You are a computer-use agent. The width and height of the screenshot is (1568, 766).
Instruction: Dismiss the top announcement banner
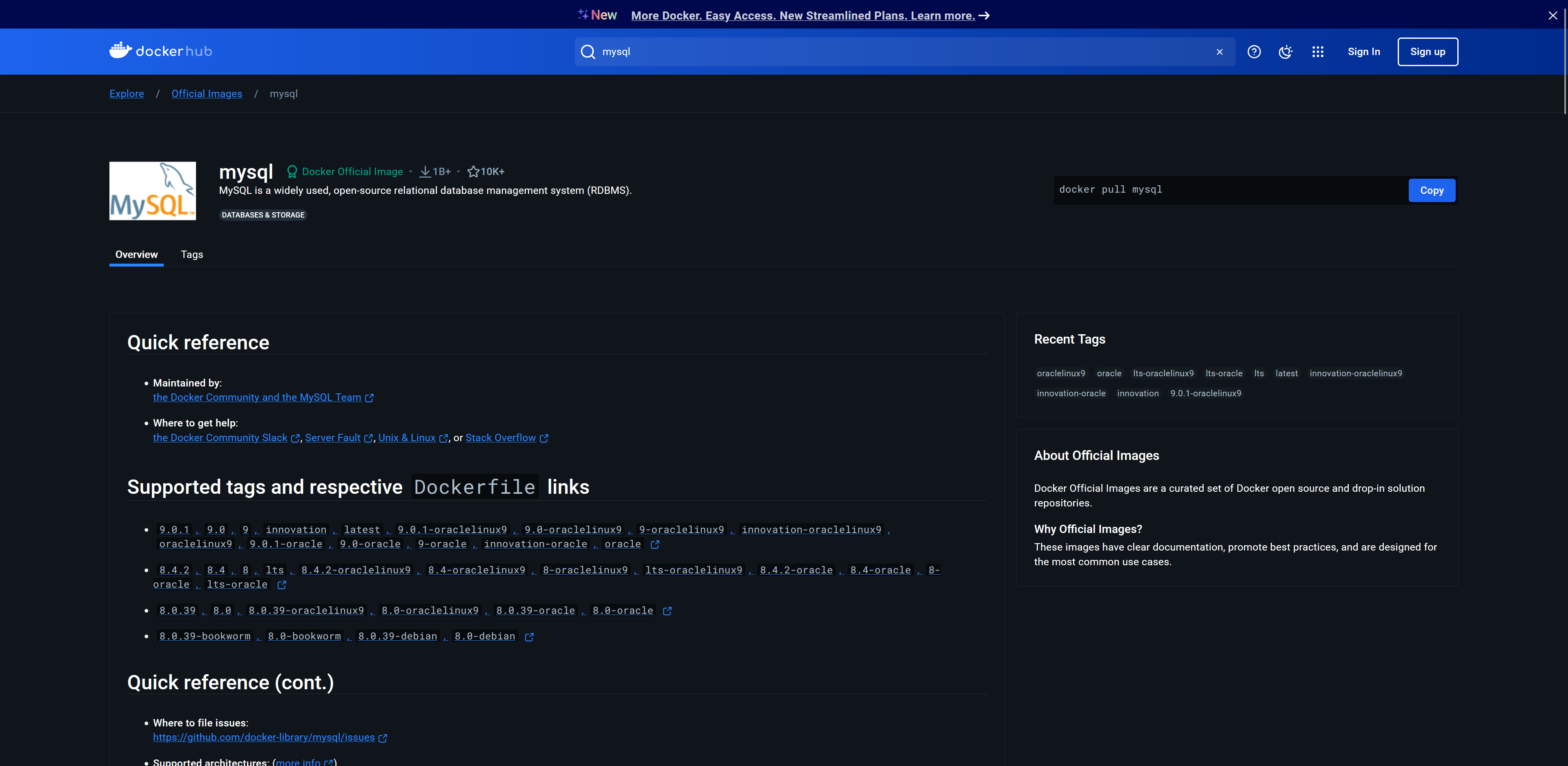click(x=1553, y=15)
